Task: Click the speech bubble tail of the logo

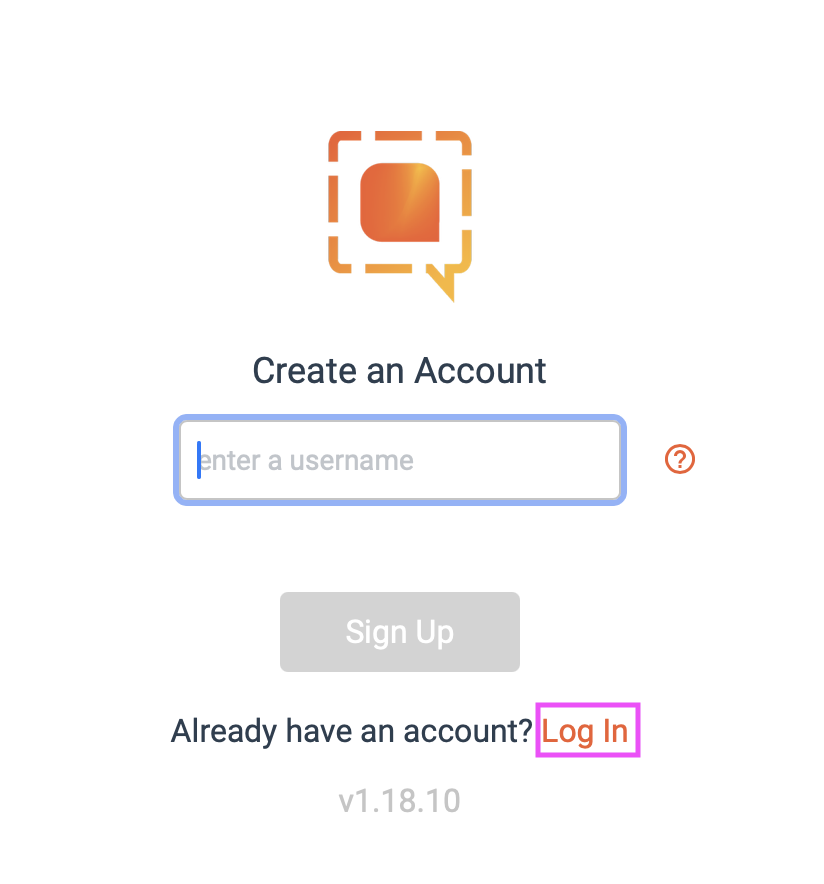Action: click(x=444, y=283)
